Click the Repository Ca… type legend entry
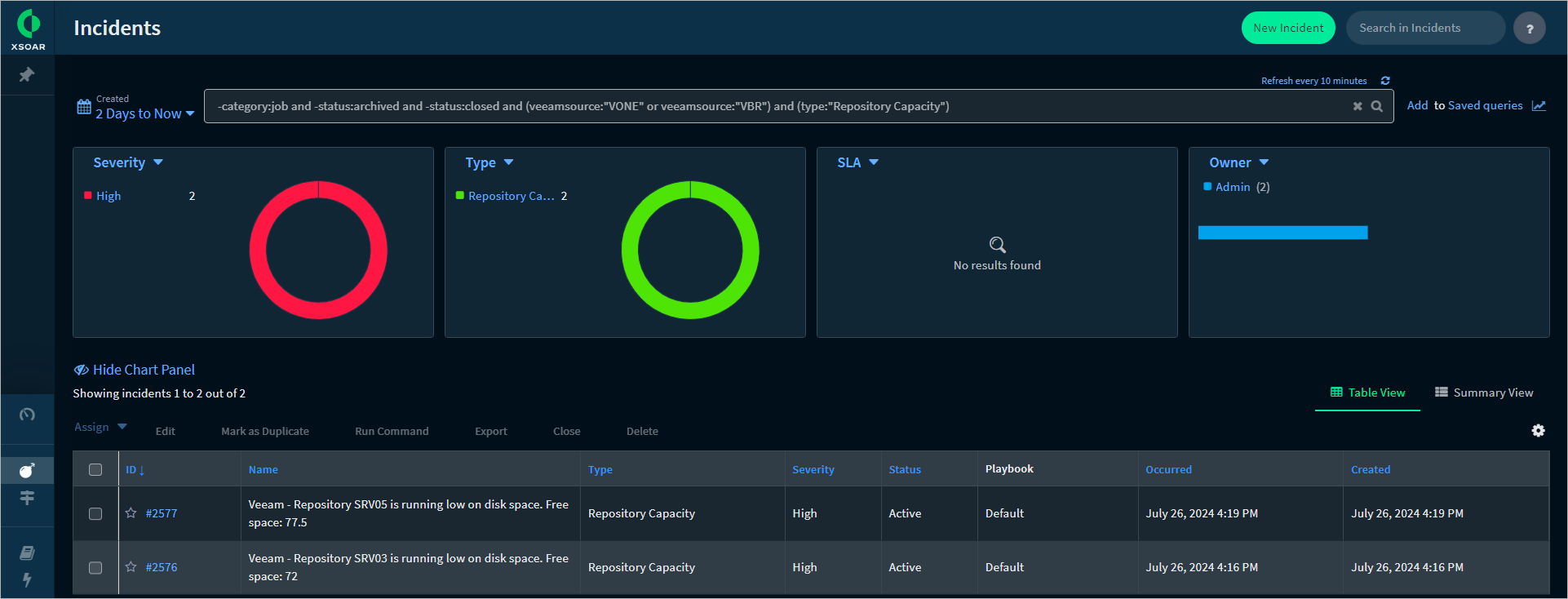 [x=511, y=196]
